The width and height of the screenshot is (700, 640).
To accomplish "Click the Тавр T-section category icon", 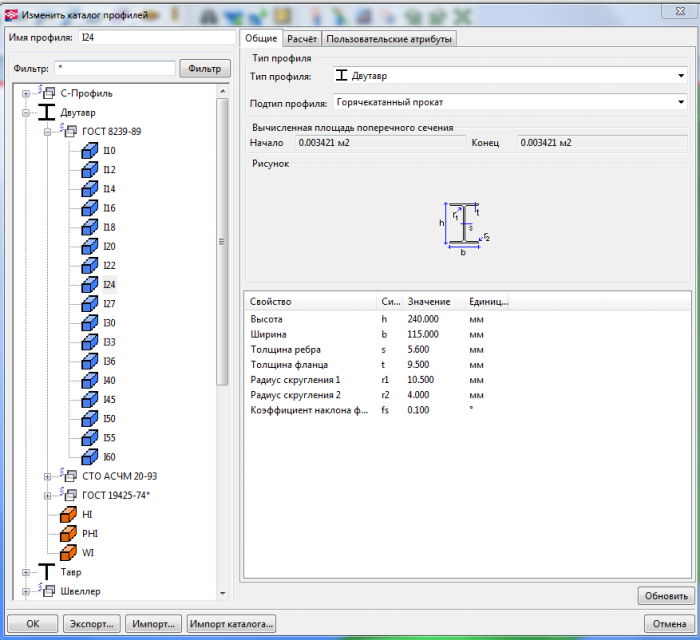I will point(47,571).
